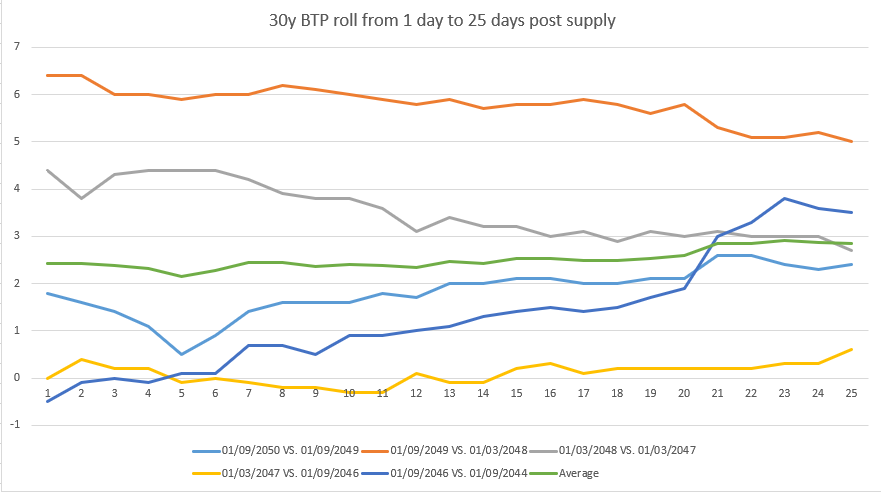Click the y-axis label 7
The width and height of the screenshot is (881, 492).
click(16, 47)
